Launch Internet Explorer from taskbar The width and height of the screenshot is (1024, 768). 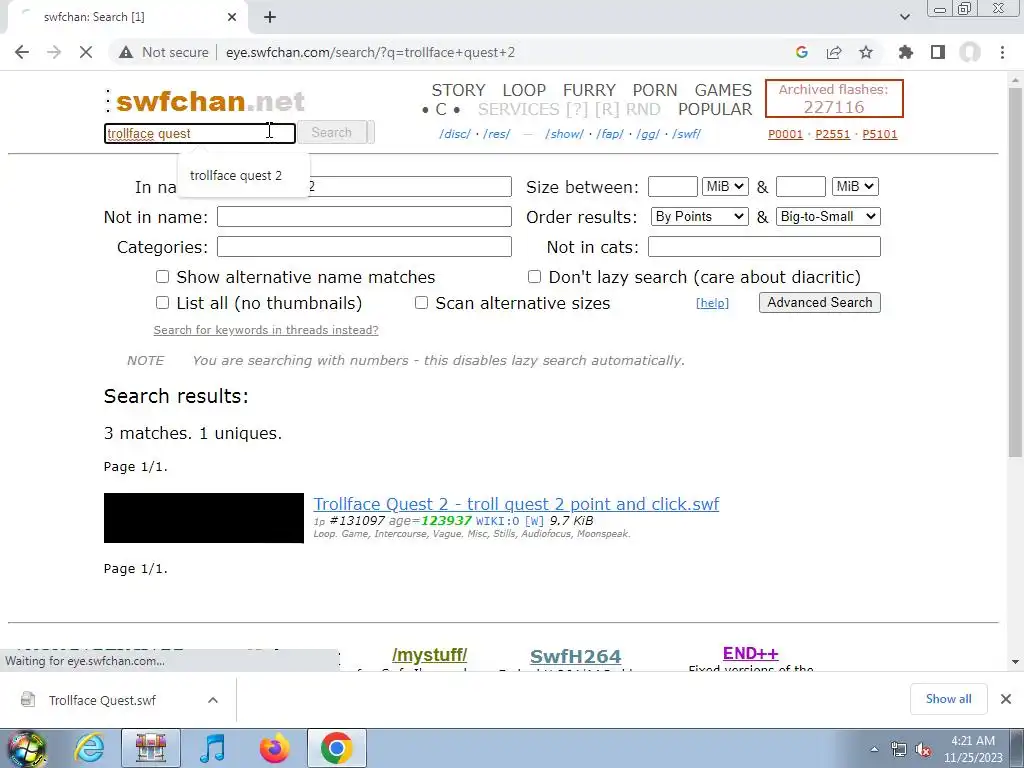(x=89, y=748)
